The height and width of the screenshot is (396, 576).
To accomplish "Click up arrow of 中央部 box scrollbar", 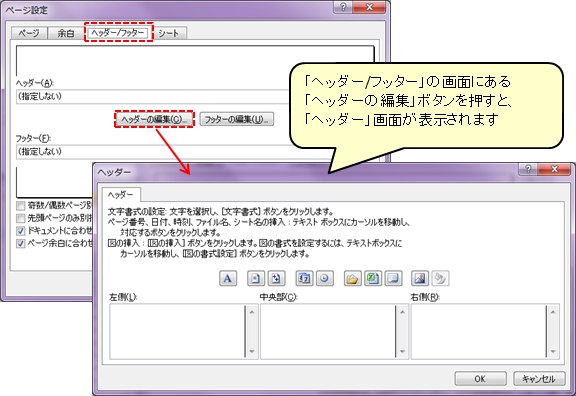I will click(402, 312).
